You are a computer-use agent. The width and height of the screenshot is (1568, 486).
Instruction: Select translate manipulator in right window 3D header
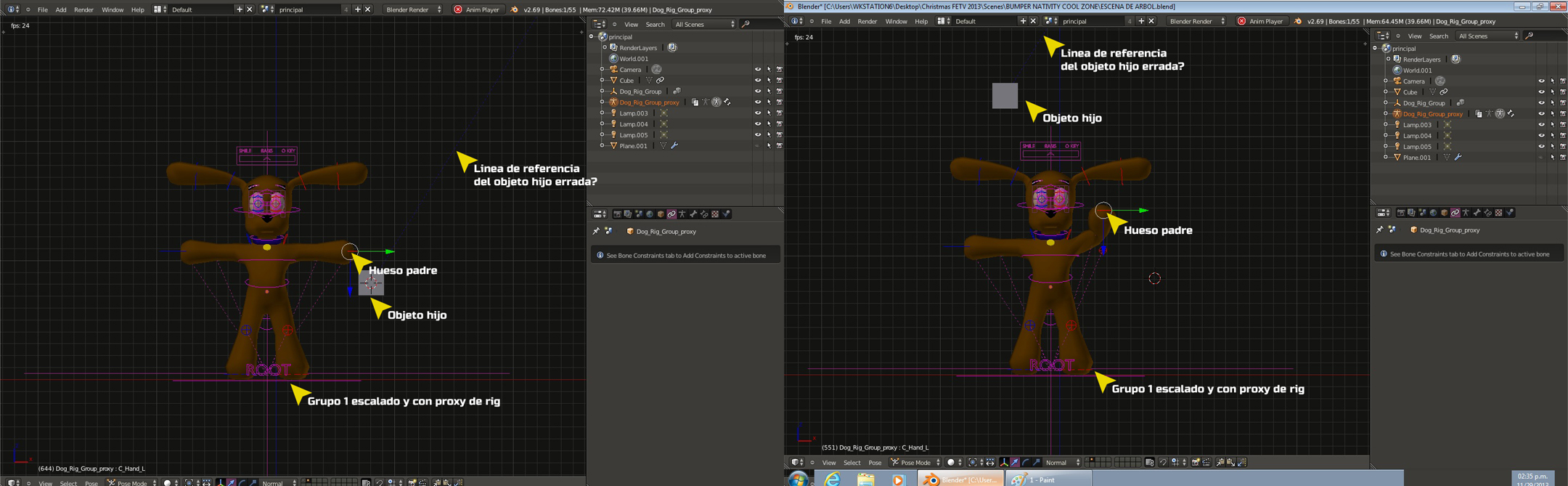(1015, 462)
